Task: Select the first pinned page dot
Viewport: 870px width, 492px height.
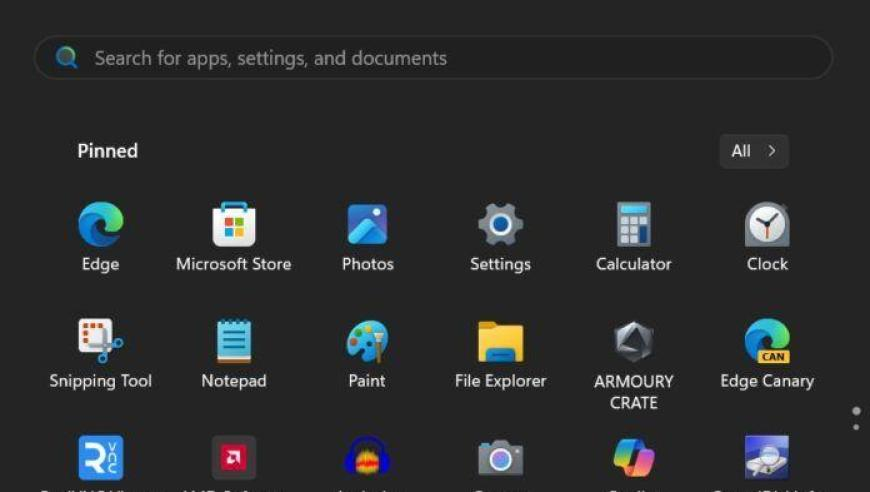Action: click(x=856, y=411)
